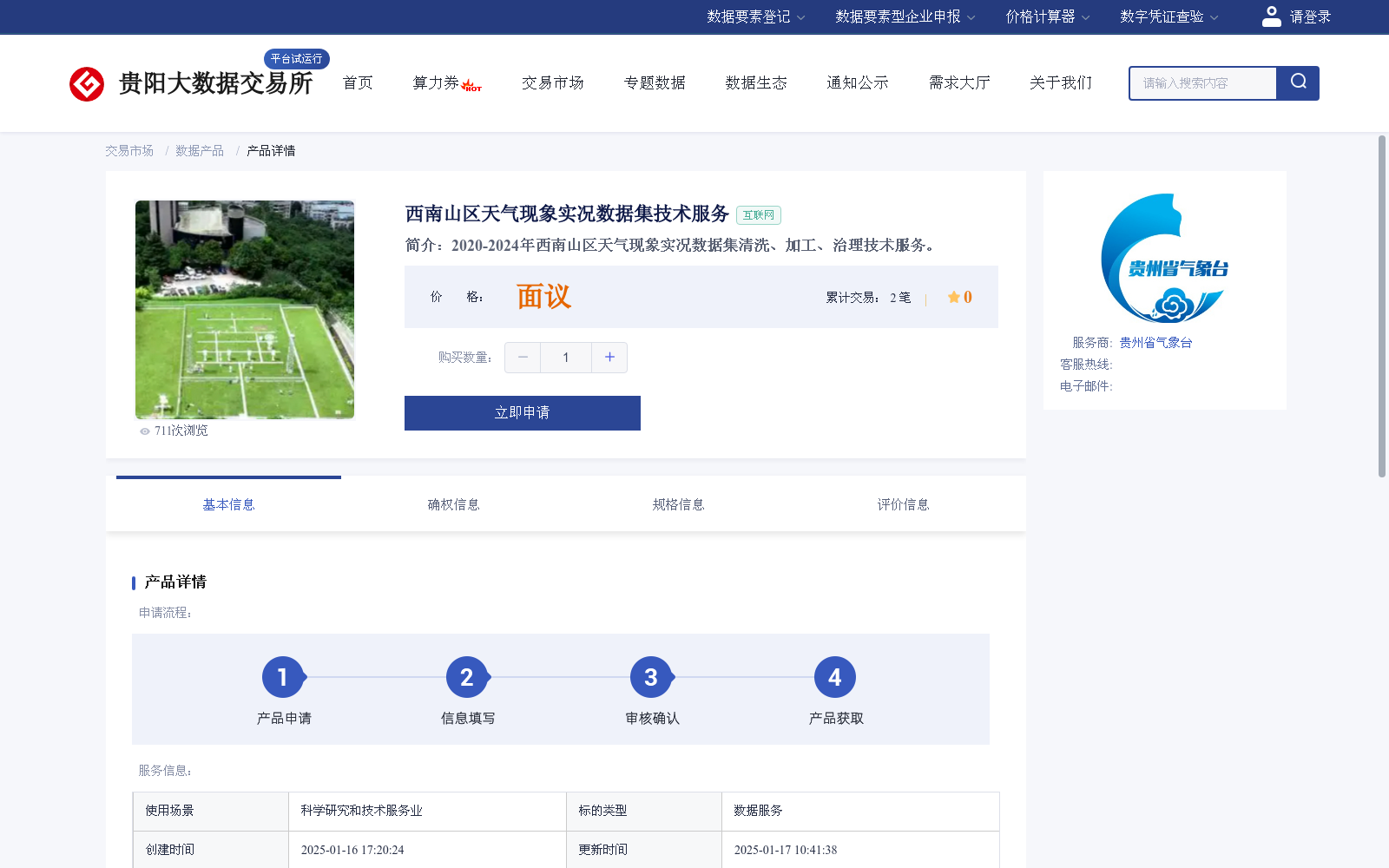Open the 数字凭证查验 dropdown menu
1389x868 pixels.
(x=1169, y=16)
